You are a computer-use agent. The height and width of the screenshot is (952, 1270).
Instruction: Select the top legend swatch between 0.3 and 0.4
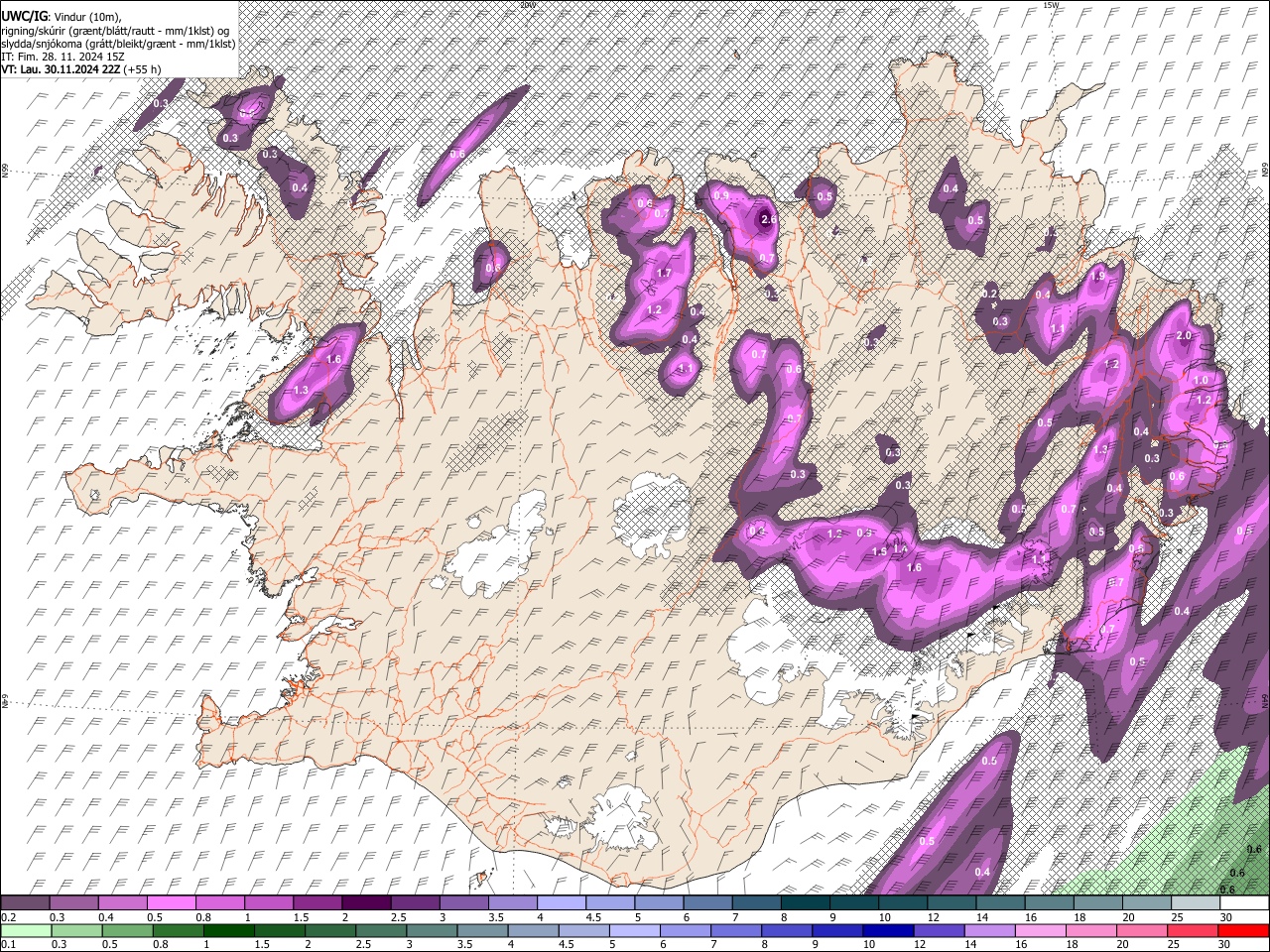point(74,903)
